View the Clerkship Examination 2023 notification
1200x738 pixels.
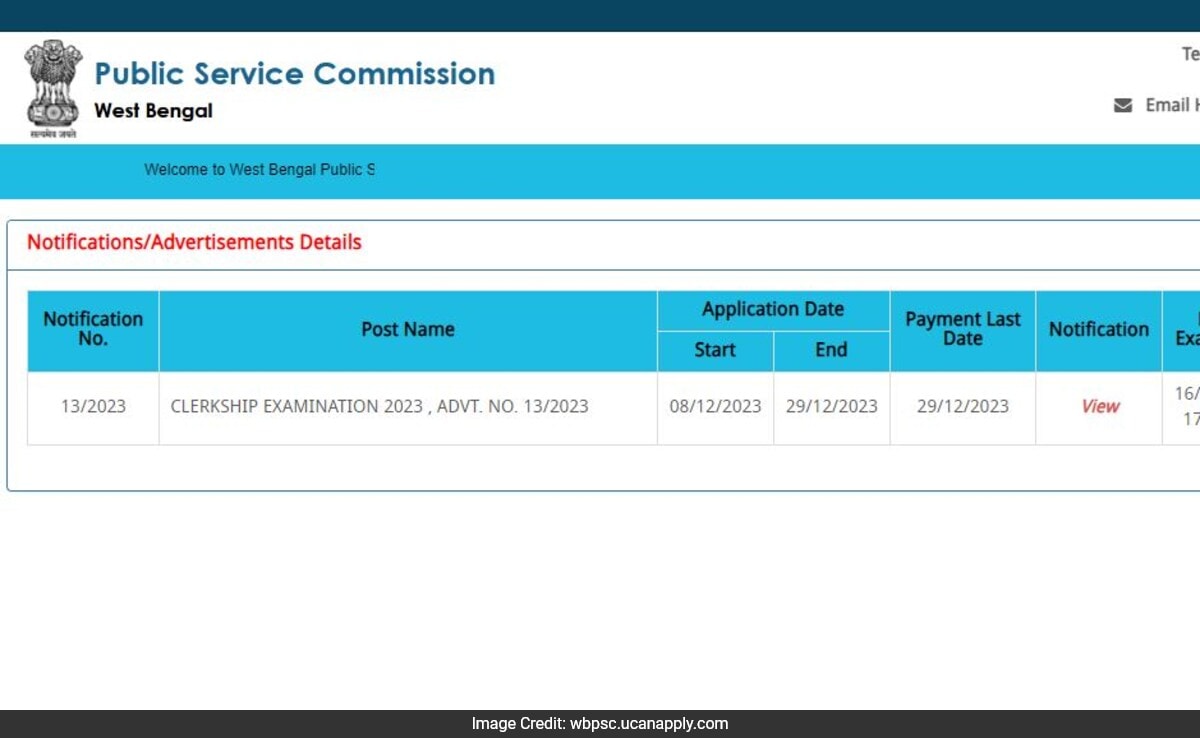tap(1099, 407)
